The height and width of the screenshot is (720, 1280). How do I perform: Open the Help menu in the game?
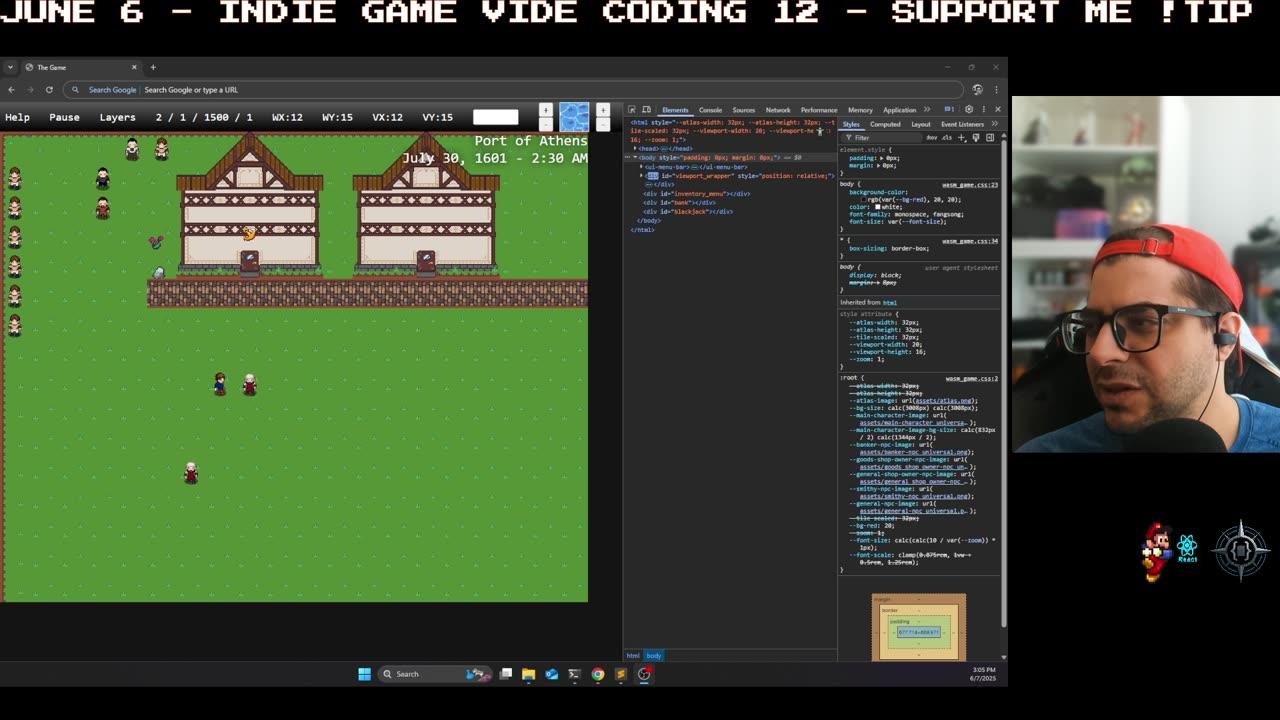tap(17, 117)
